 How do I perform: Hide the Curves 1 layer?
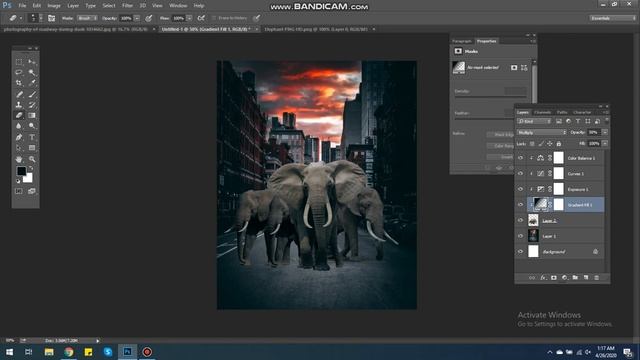click(520, 173)
